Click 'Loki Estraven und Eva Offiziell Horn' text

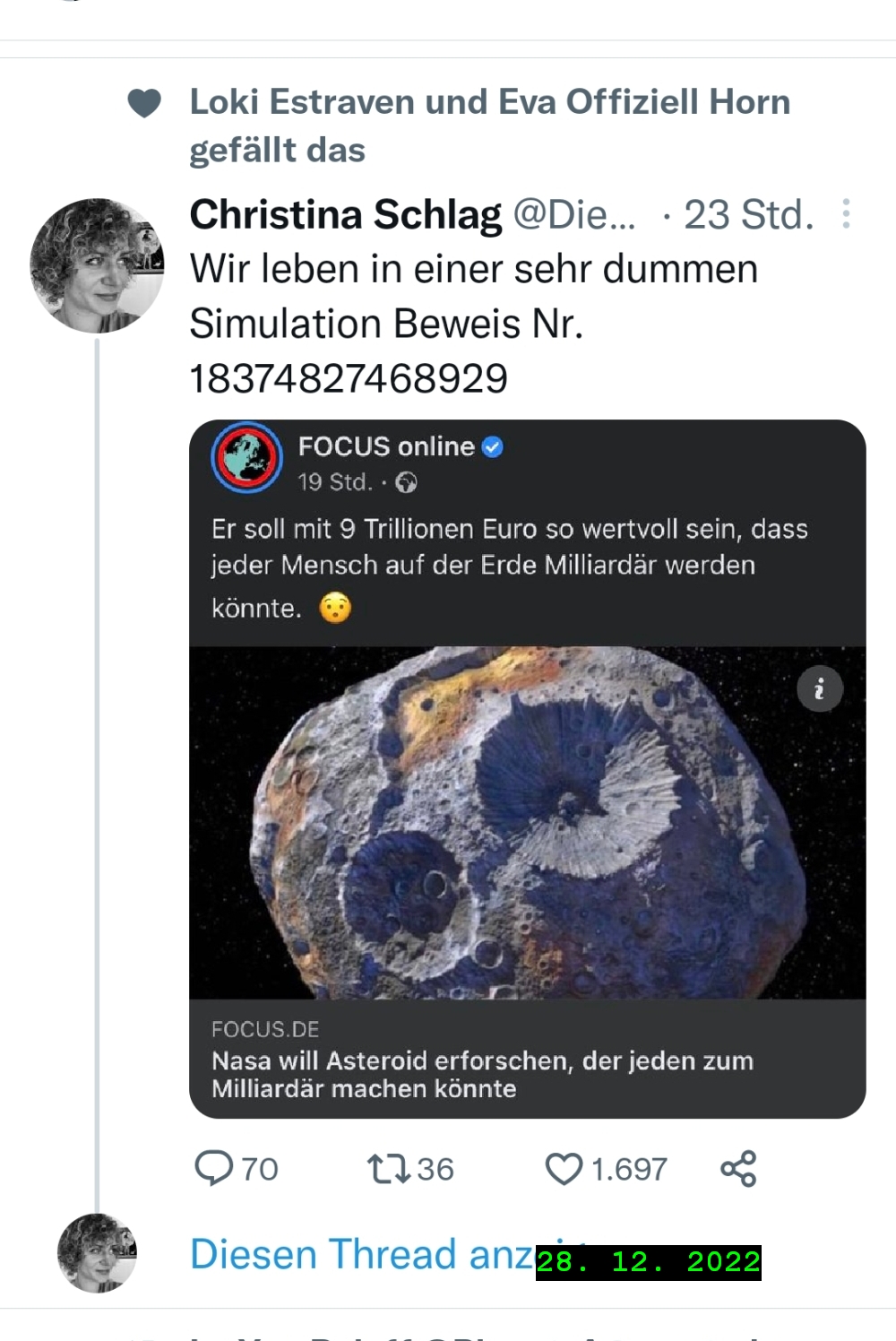[489, 102]
